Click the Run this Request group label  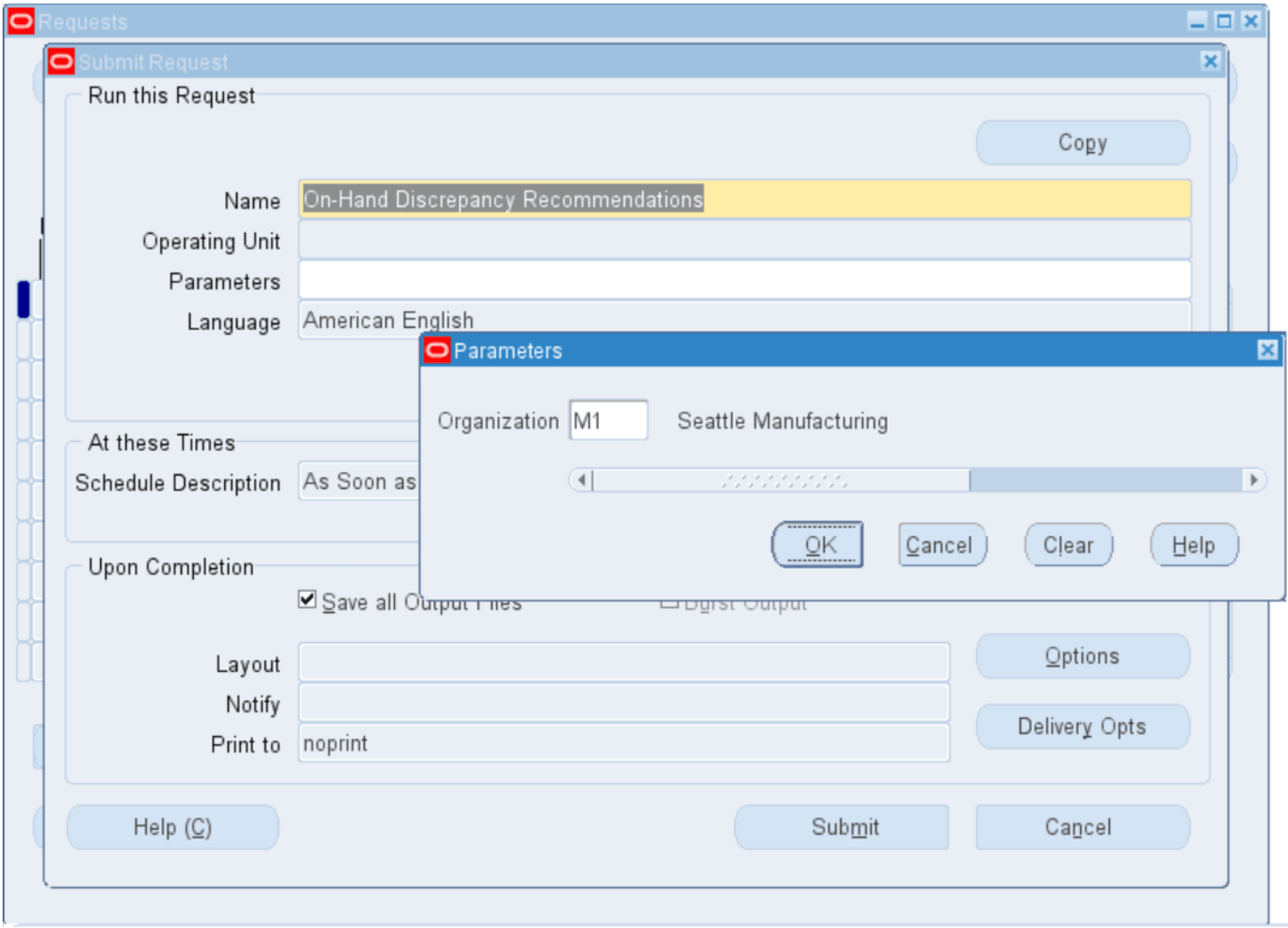pos(172,96)
